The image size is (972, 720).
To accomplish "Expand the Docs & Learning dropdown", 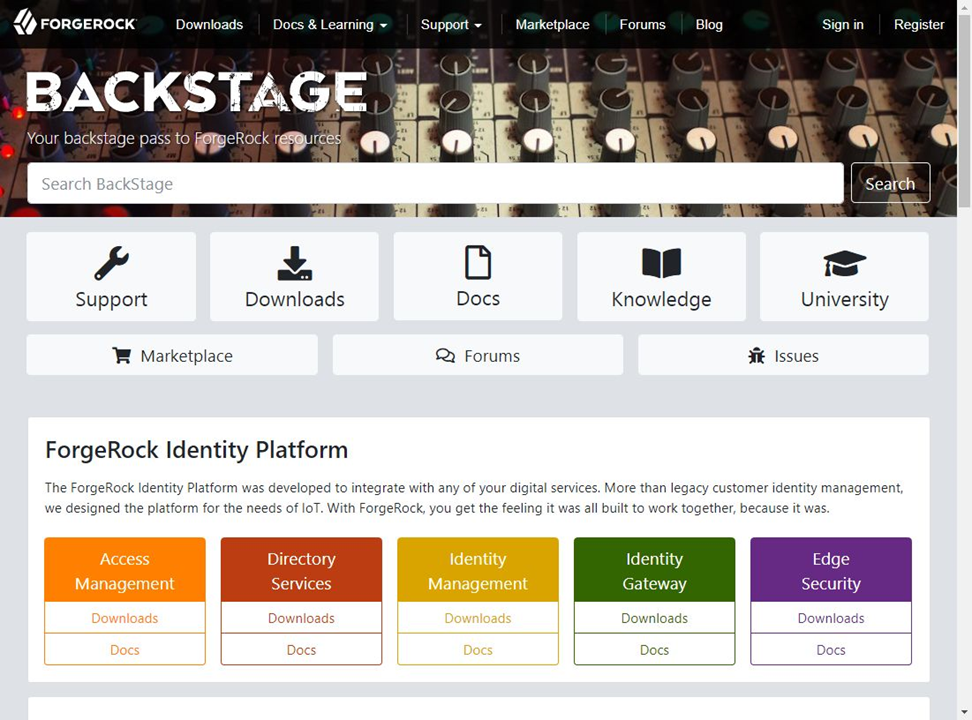I will pyautogui.click(x=330, y=25).
